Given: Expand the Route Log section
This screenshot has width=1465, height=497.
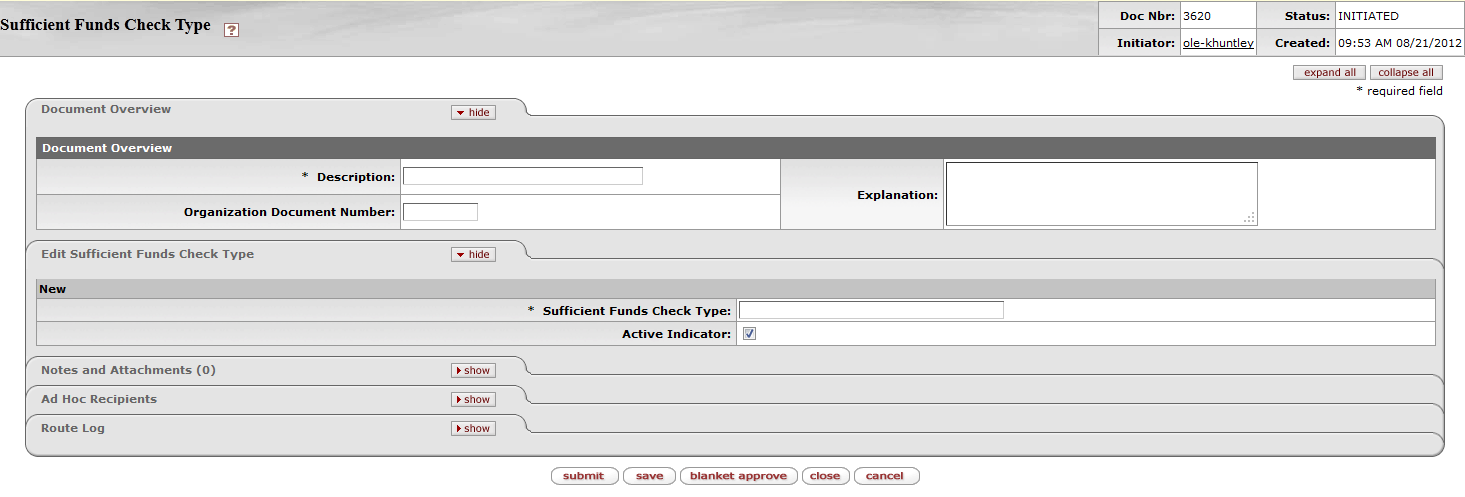Looking at the screenshot, I should [473, 429].
